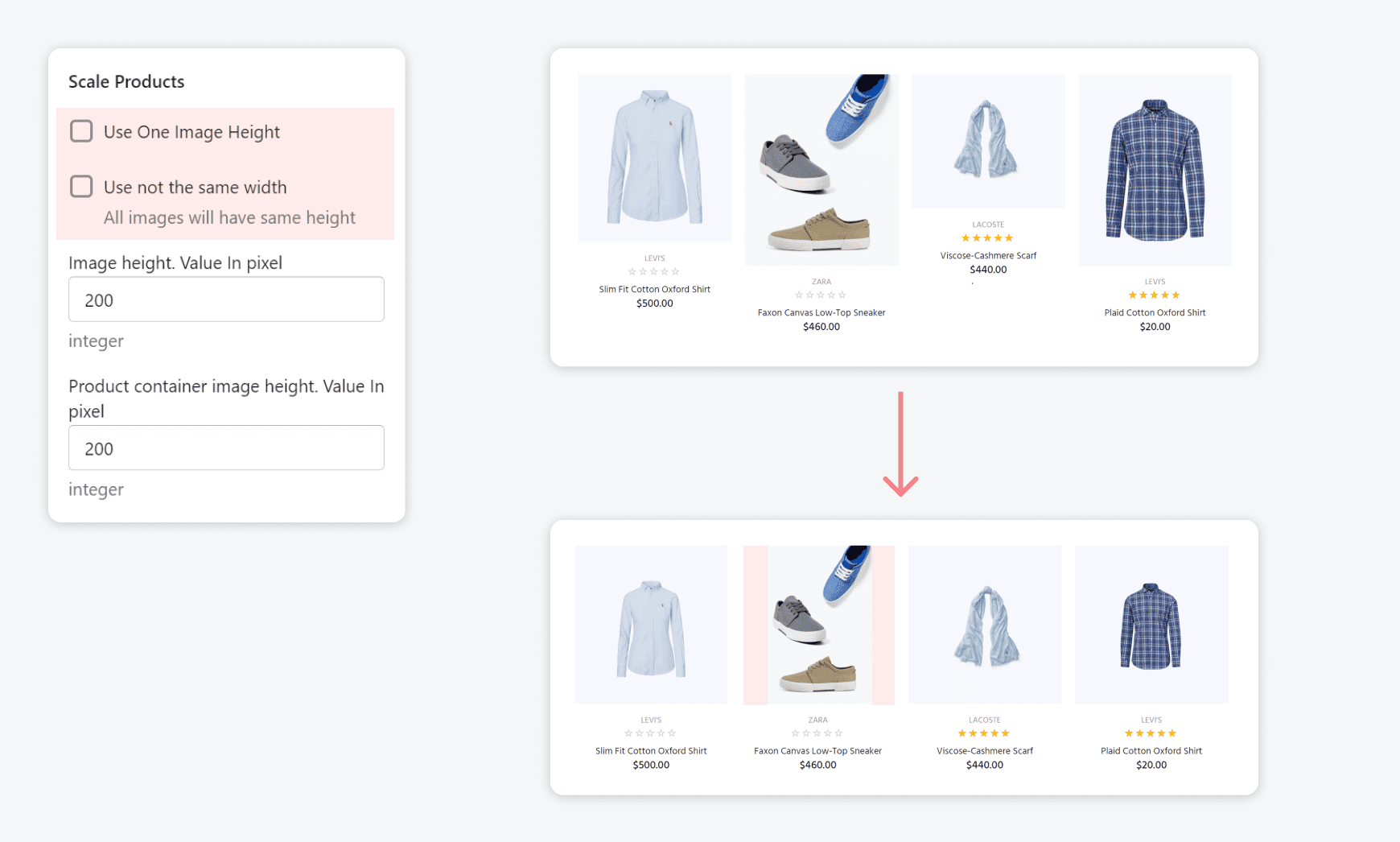Click the Image height pixel input field
Screen dimensions: 1400x842
coord(226,299)
